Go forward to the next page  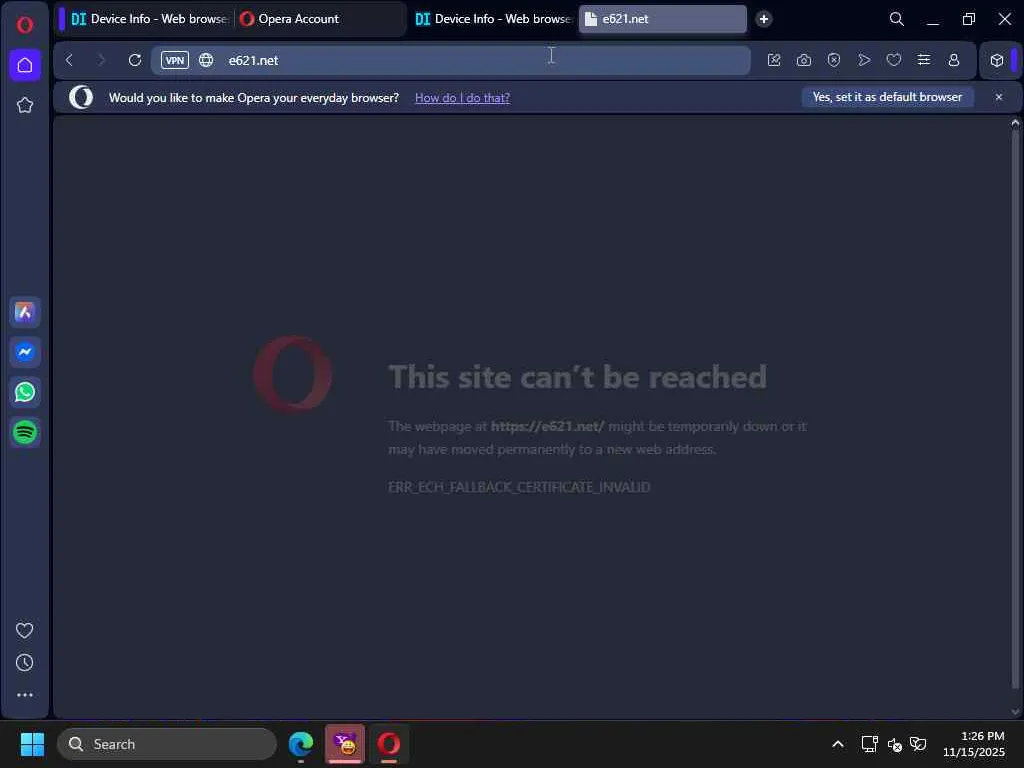tap(101, 60)
